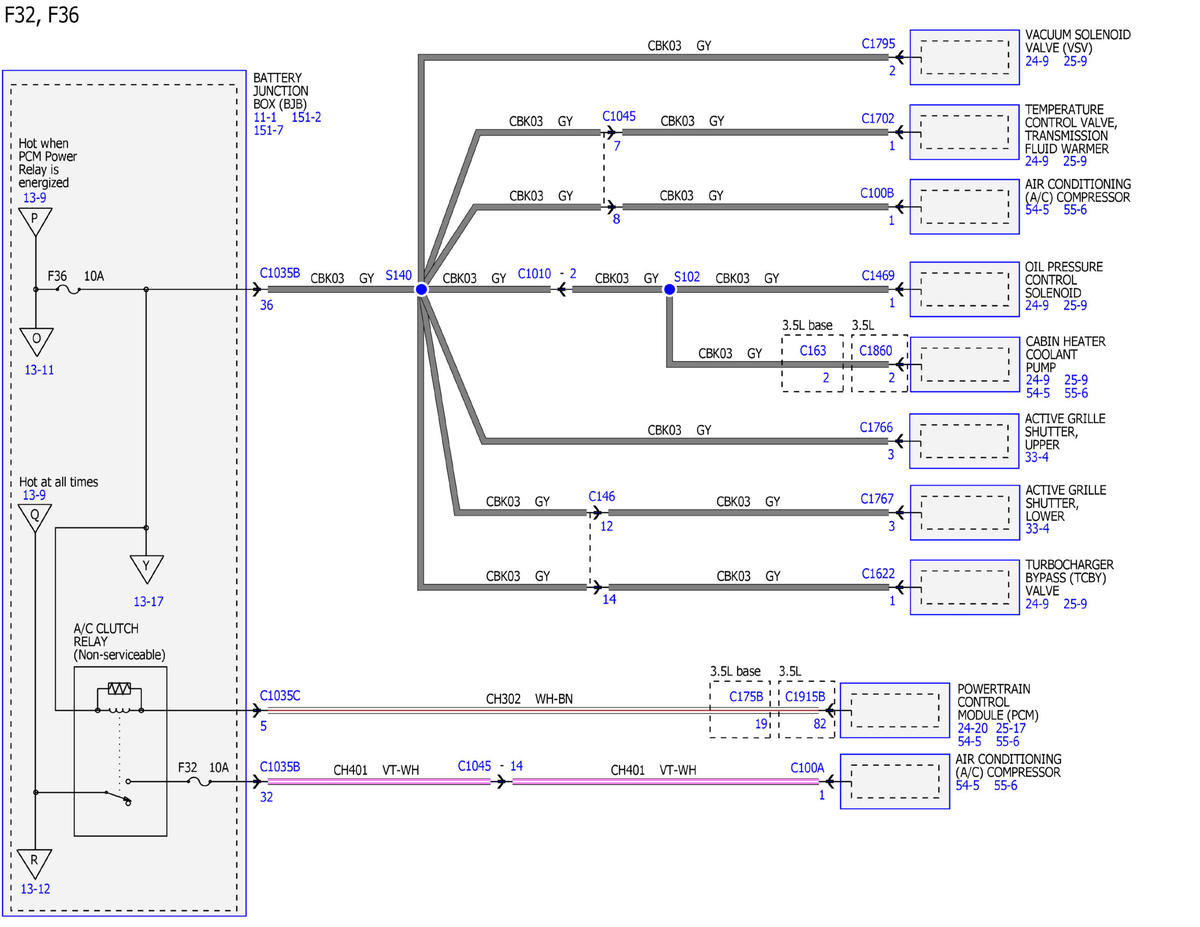Open Battery Junction Box reference 11-1

point(267,117)
